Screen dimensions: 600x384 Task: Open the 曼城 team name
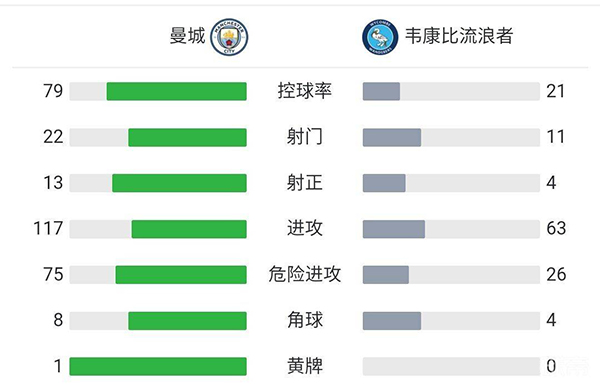pos(188,36)
